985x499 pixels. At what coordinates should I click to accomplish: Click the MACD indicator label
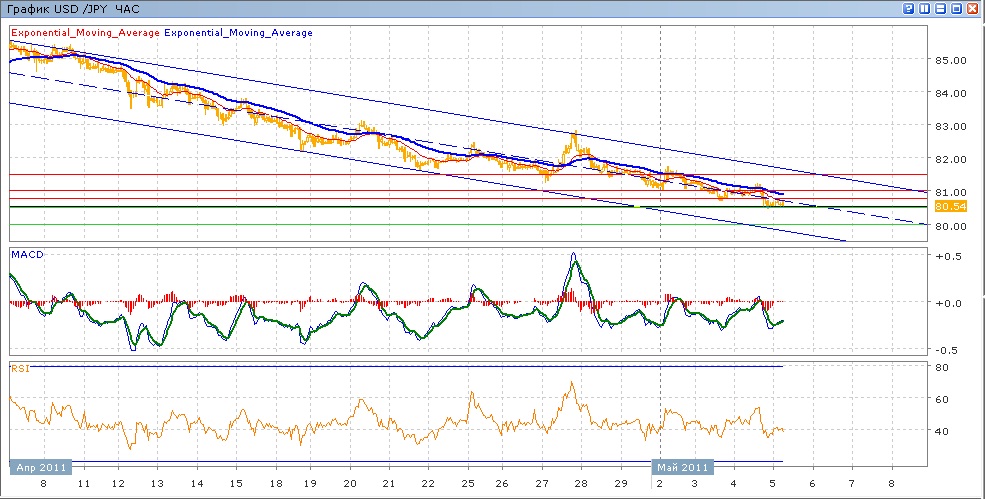coord(27,255)
